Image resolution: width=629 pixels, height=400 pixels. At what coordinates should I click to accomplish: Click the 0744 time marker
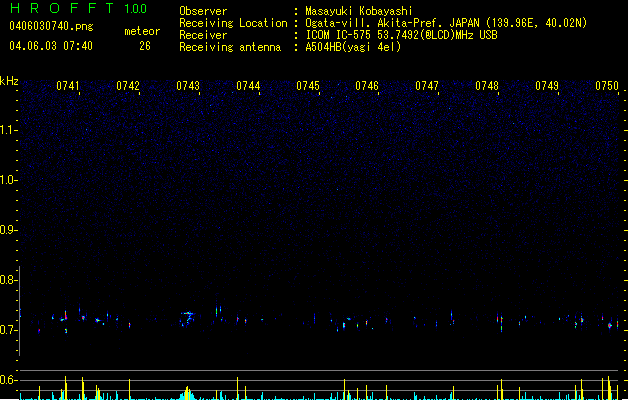248,86
